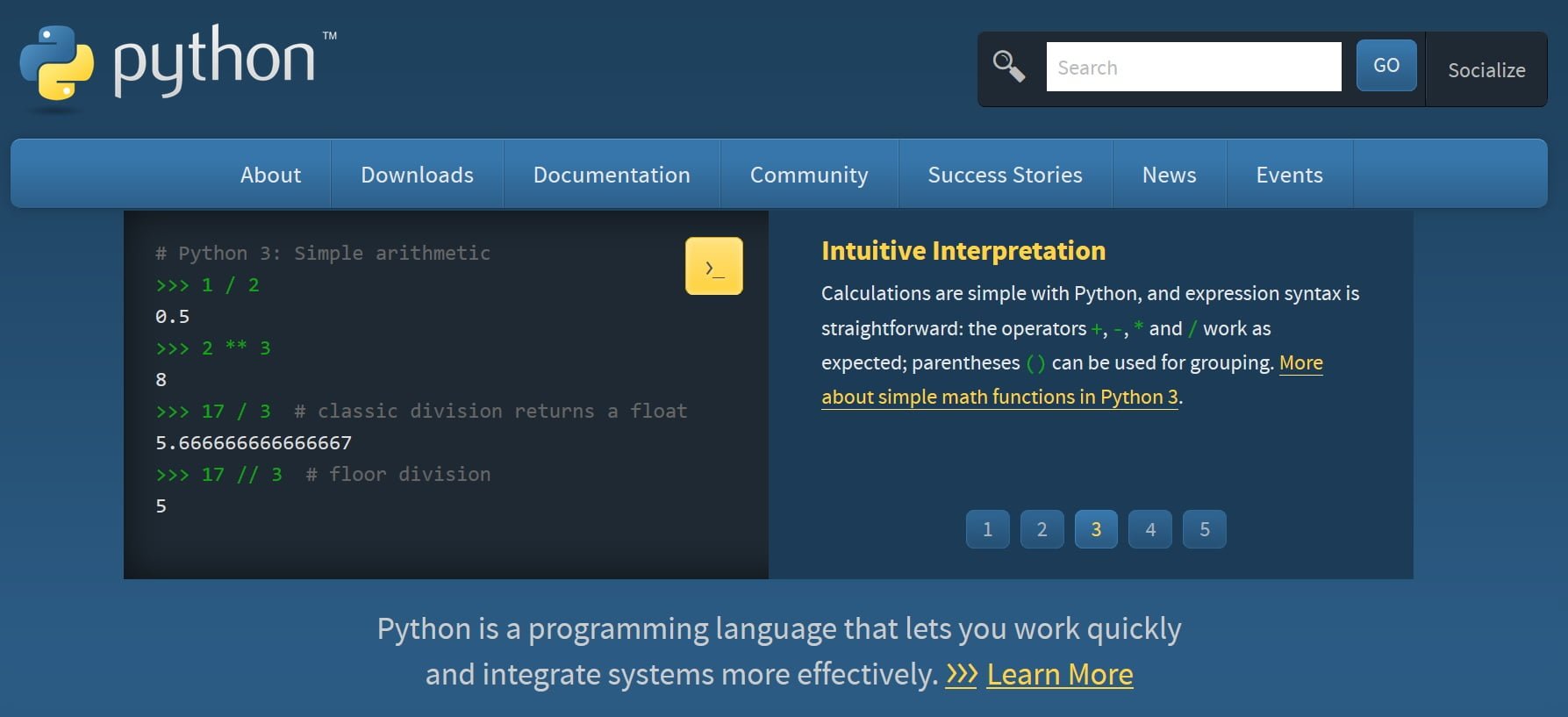The image size is (1568, 717).
Task: Open the News menu
Action: tap(1169, 175)
